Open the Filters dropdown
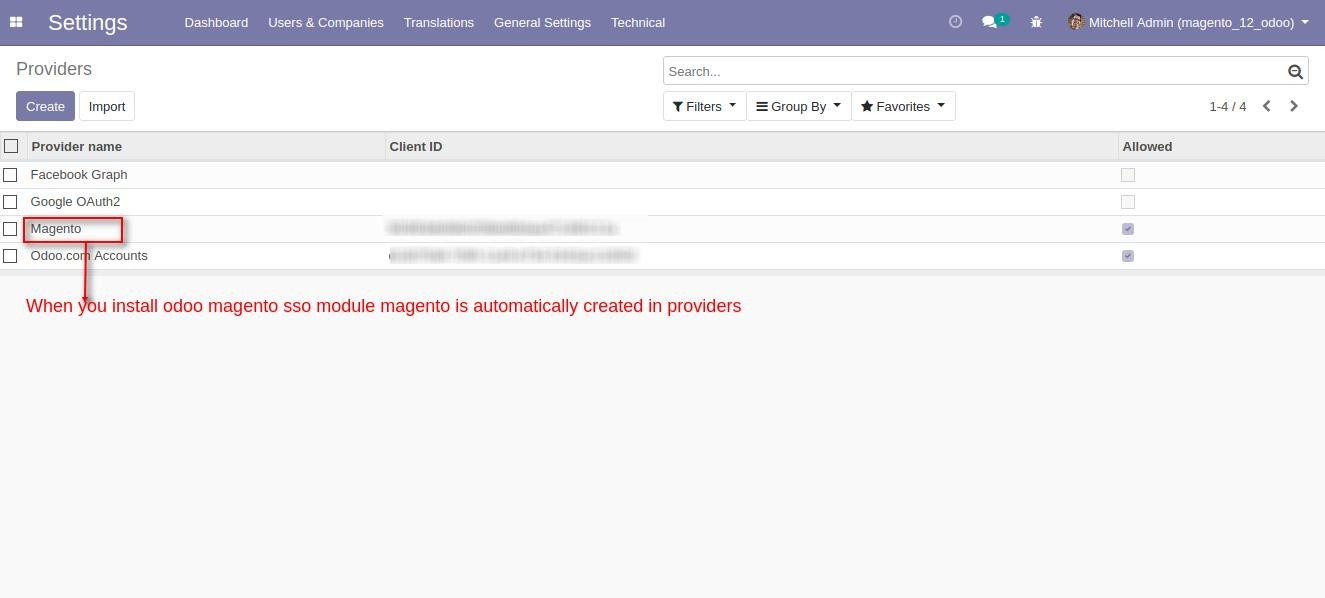The width and height of the screenshot is (1325, 598). (x=704, y=106)
